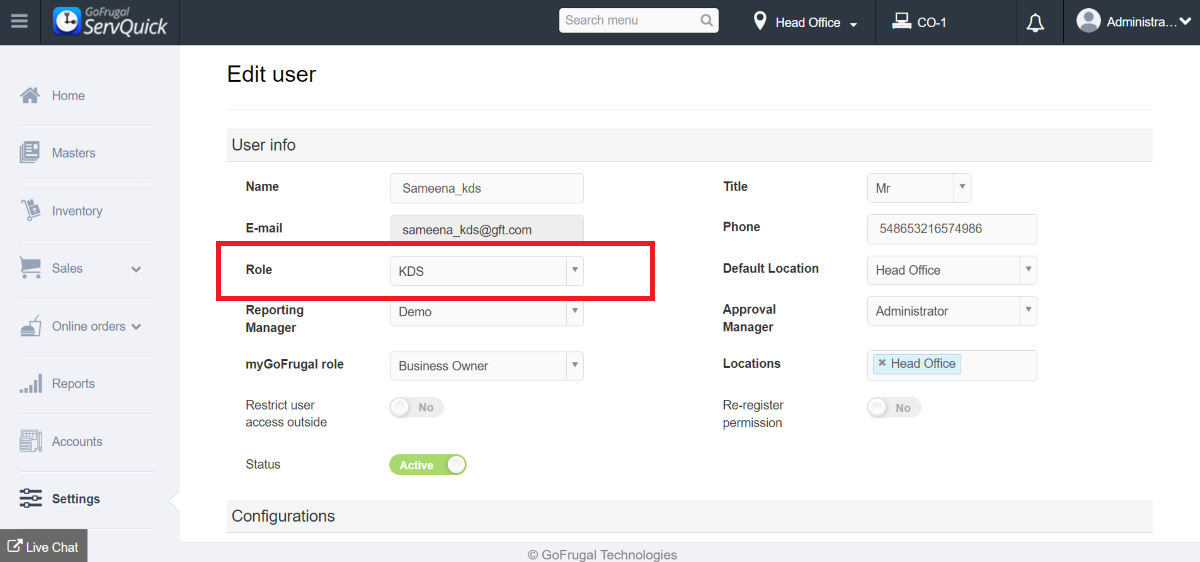Click the Accounts building icon
Viewport: 1200px width, 562px height.
(x=30, y=441)
